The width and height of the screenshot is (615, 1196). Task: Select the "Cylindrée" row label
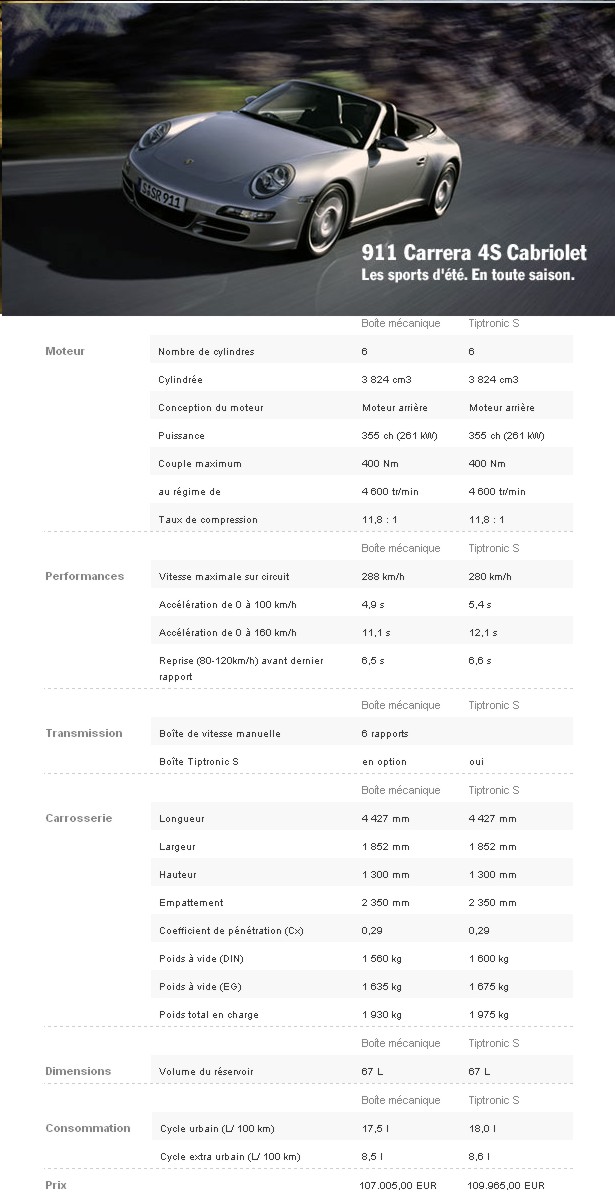click(x=180, y=380)
